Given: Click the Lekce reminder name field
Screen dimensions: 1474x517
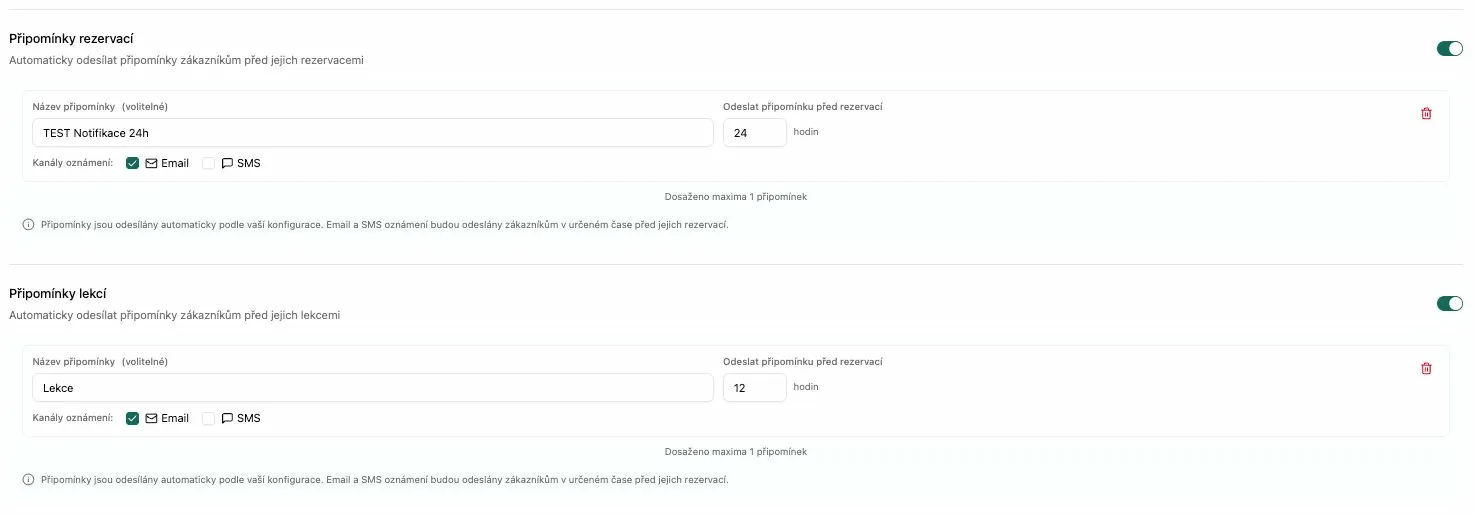Looking at the screenshot, I should [x=372, y=387].
